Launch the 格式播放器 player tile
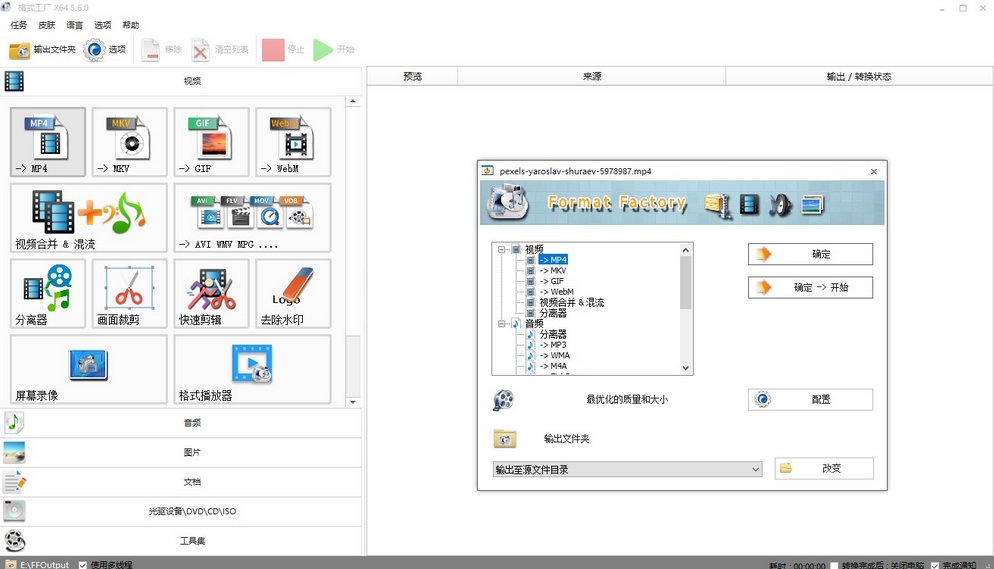Viewport: 994px width, 569px height. pos(252,369)
